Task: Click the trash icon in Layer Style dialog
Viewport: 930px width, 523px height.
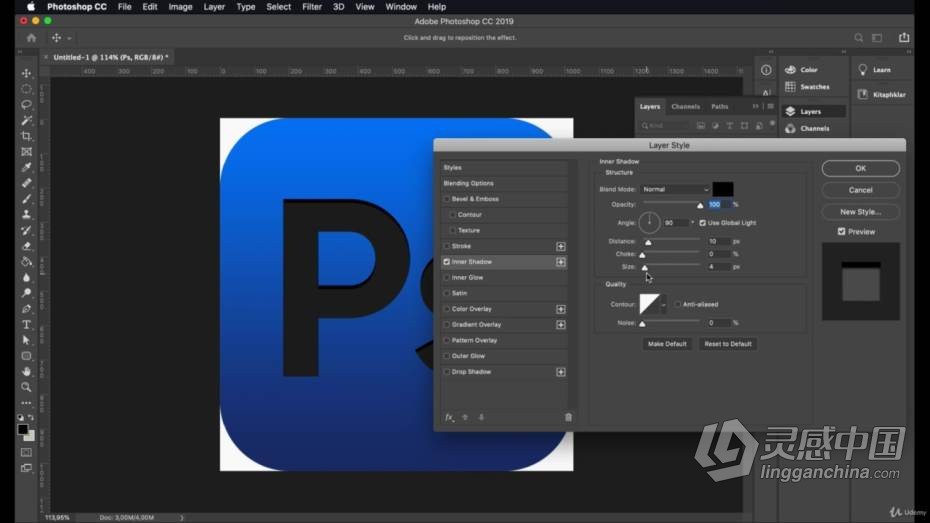Action: click(x=568, y=417)
